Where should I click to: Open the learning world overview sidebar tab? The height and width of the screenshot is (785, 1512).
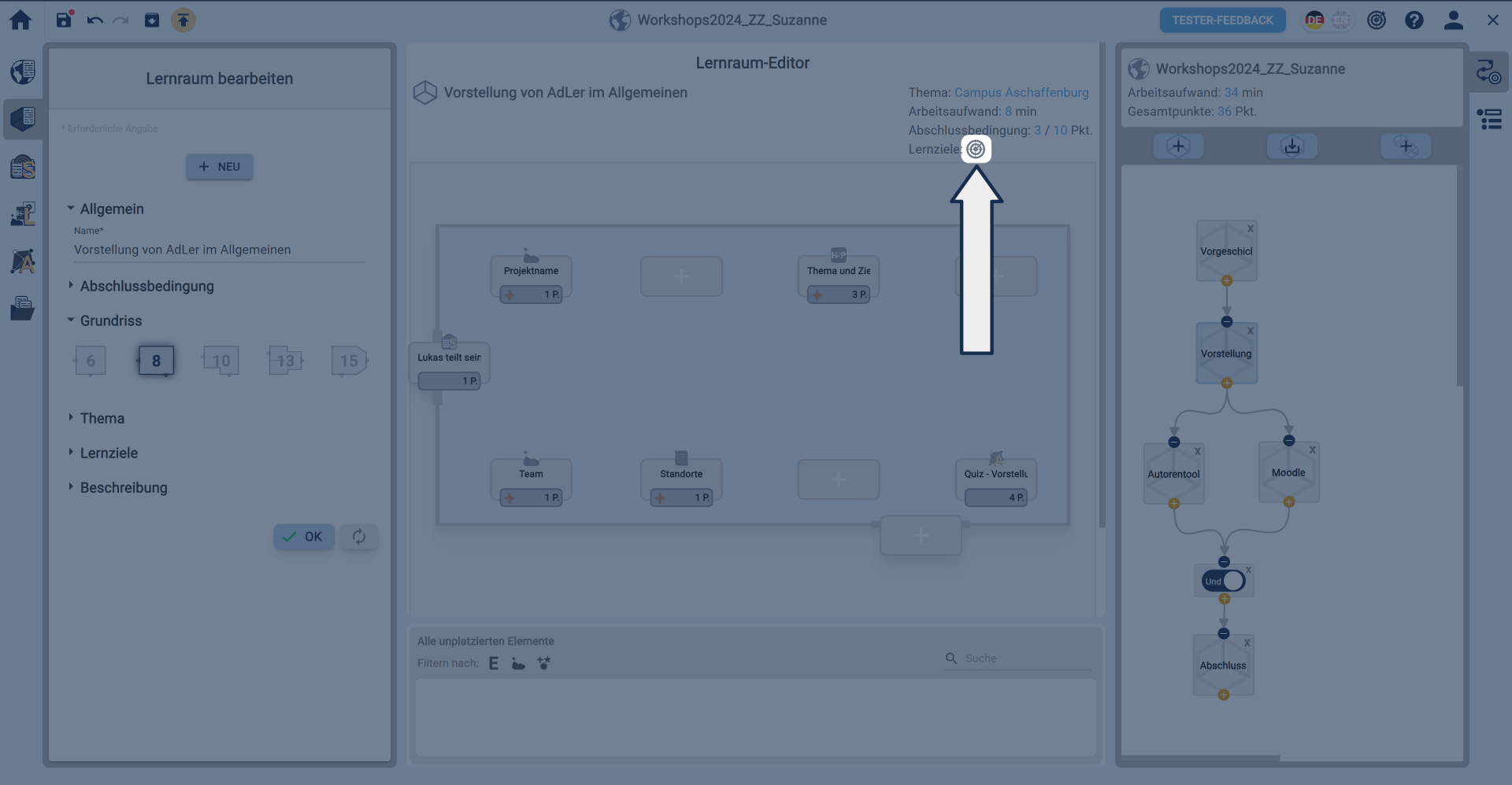point(23,72)
